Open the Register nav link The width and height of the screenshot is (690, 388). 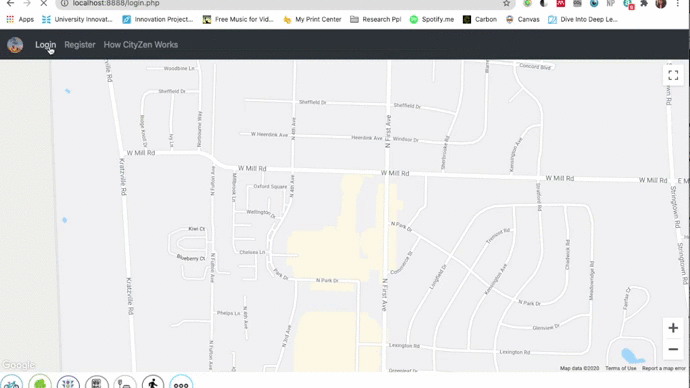(80, 45)
